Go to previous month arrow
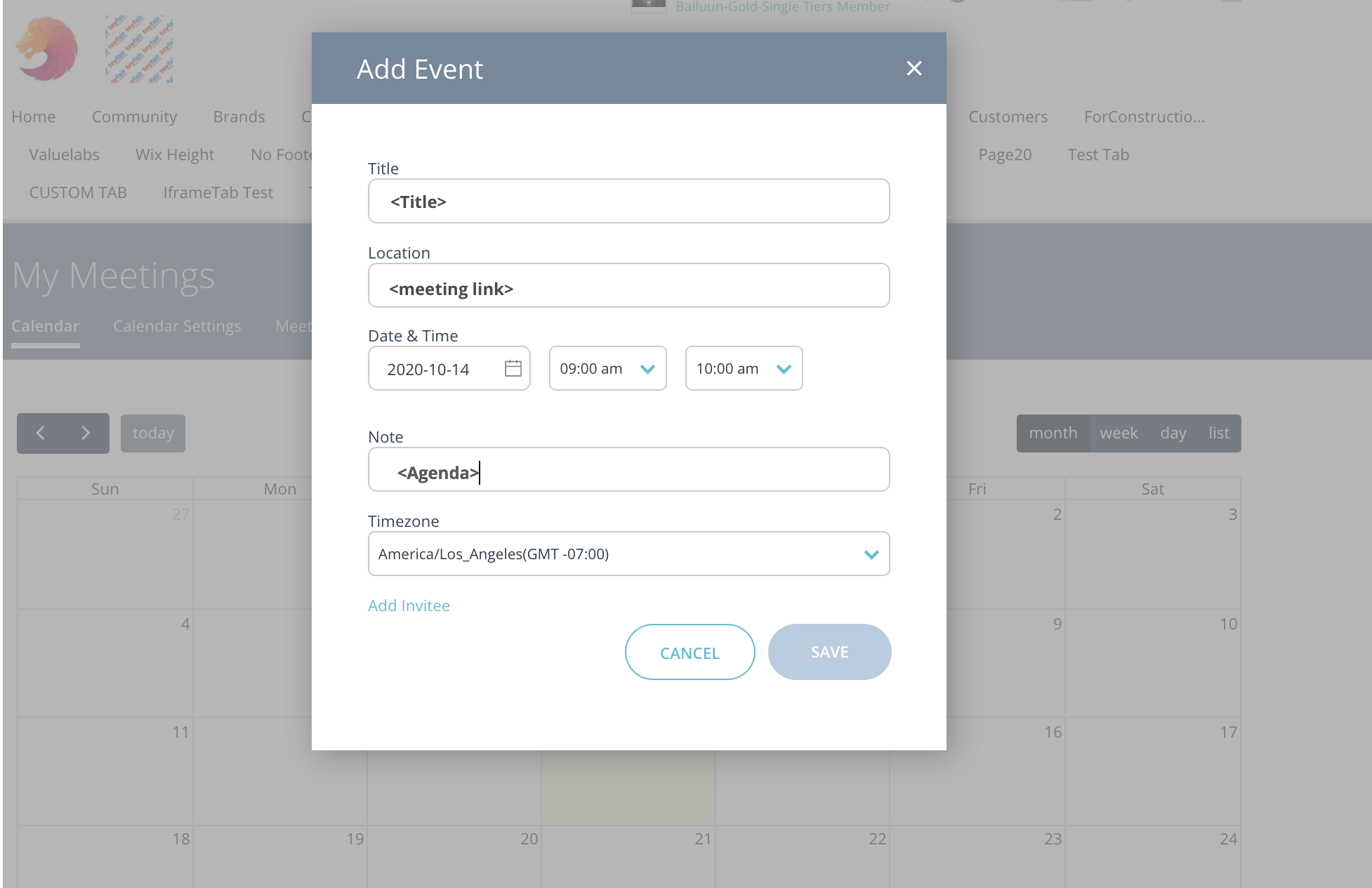1372x888 pixels. click(x=40, y=433)
